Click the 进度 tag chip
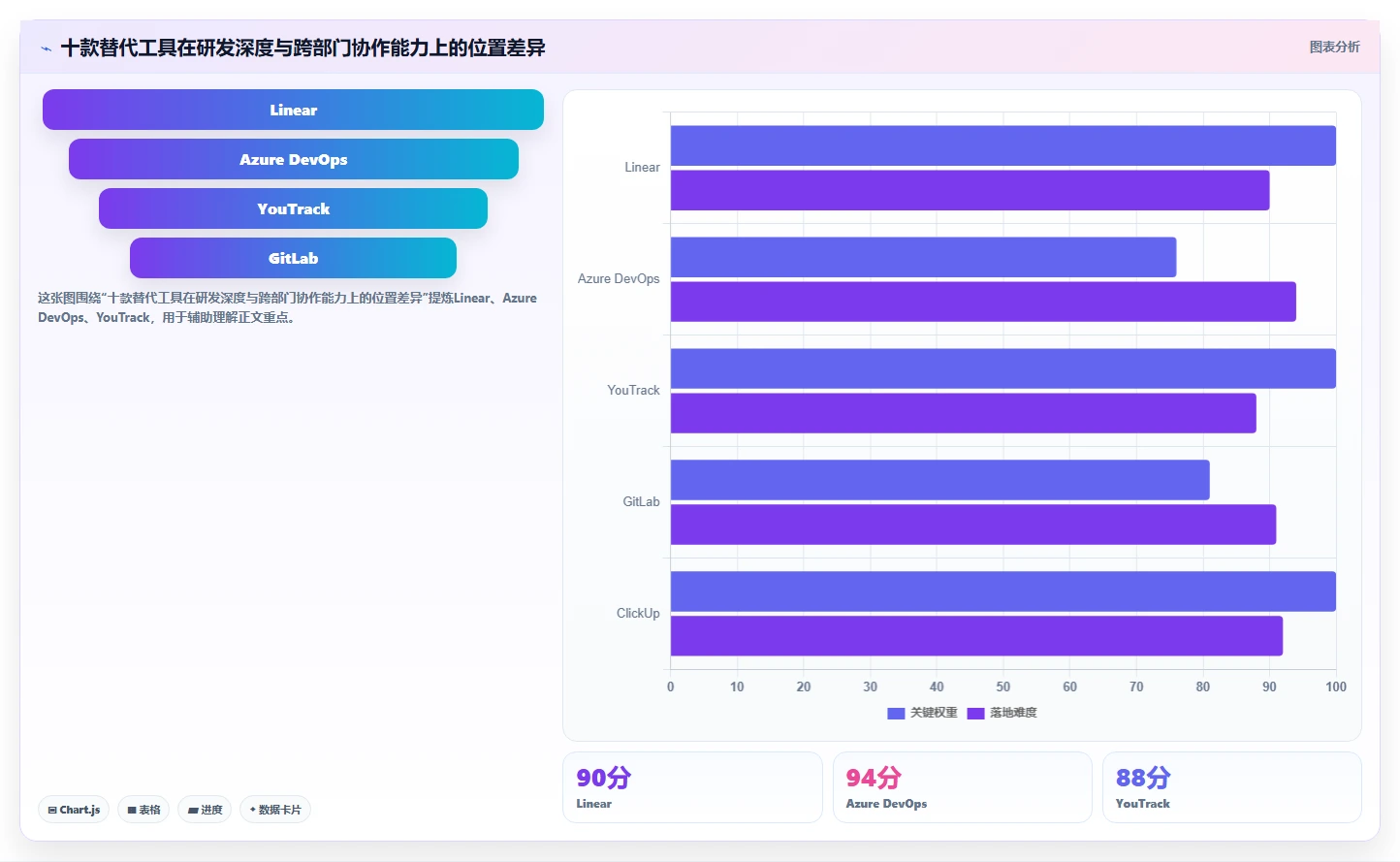 click(x=205, y=810)
